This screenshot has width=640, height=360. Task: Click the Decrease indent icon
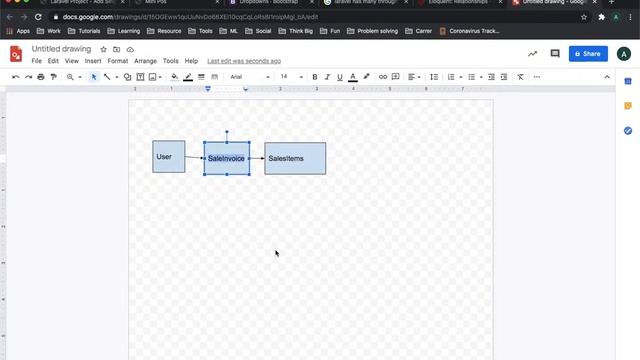[491, 77]
